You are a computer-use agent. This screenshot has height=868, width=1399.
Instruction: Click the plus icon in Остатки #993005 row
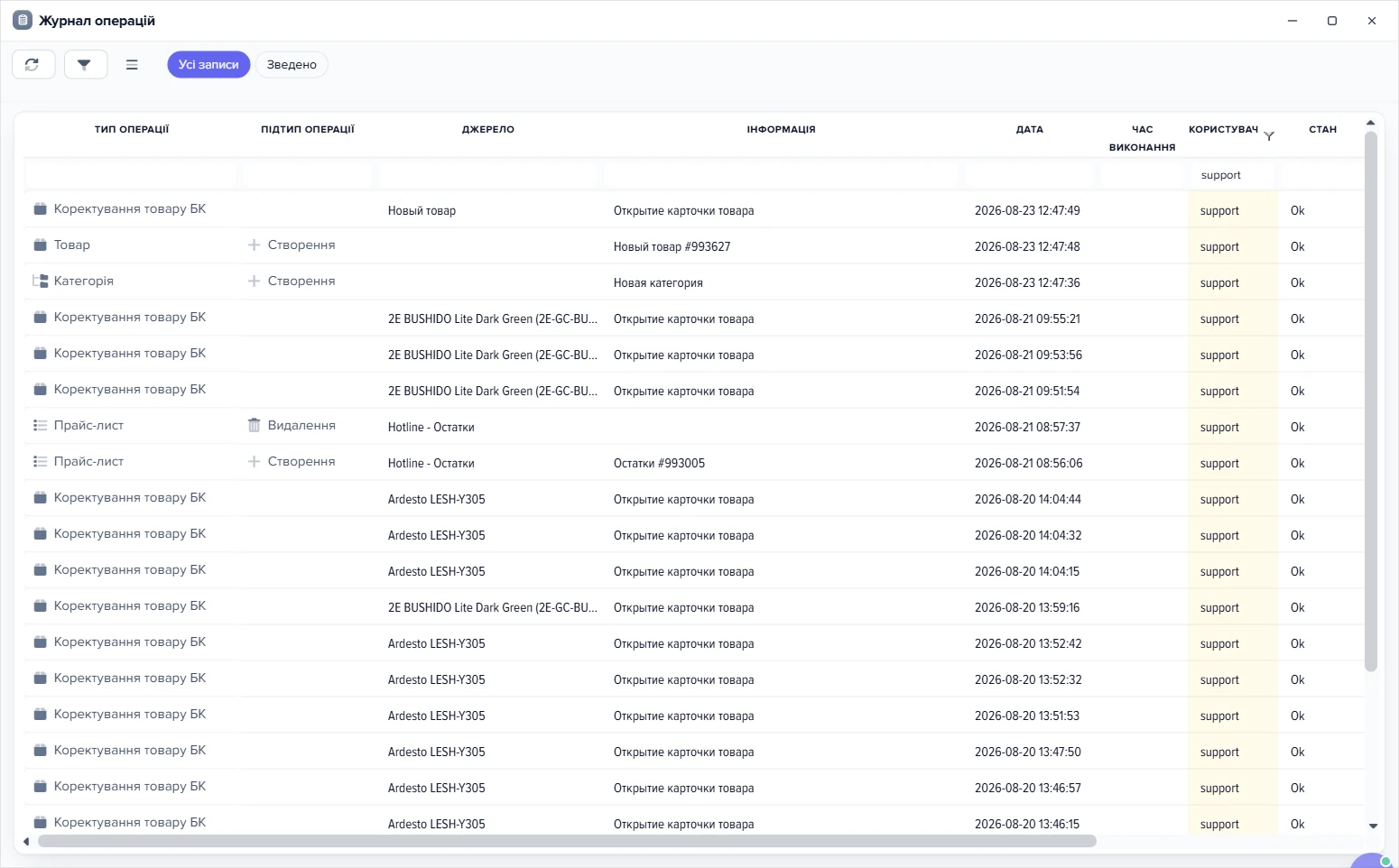click(255, 461)
